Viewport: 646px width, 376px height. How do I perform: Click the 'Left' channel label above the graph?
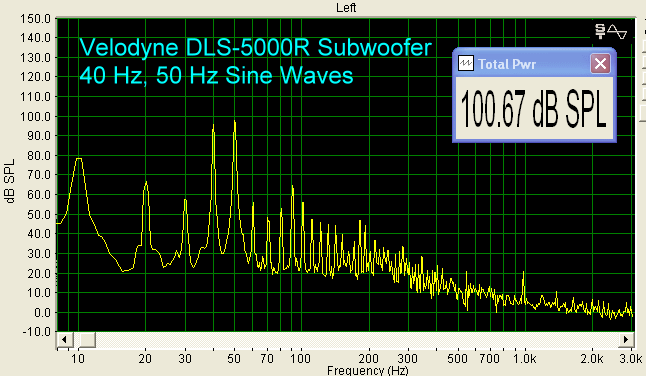[346, 7]
